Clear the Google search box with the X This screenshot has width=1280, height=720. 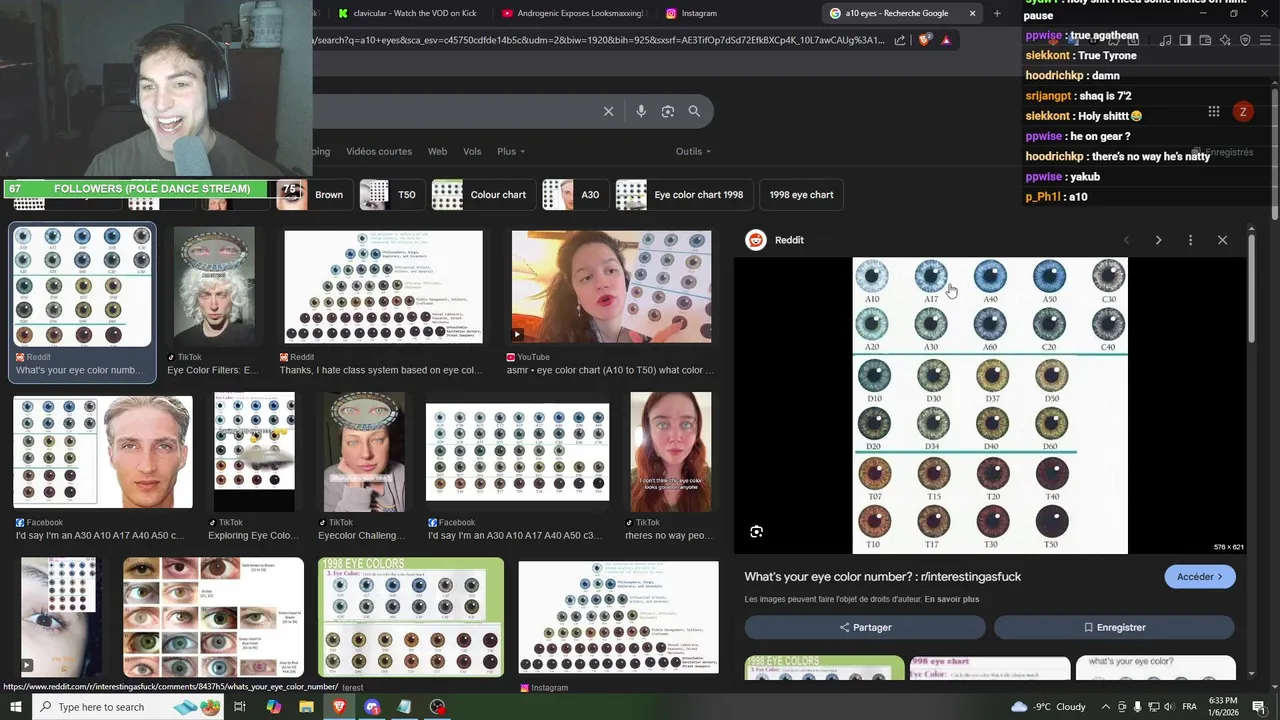[x=608, y=111]
